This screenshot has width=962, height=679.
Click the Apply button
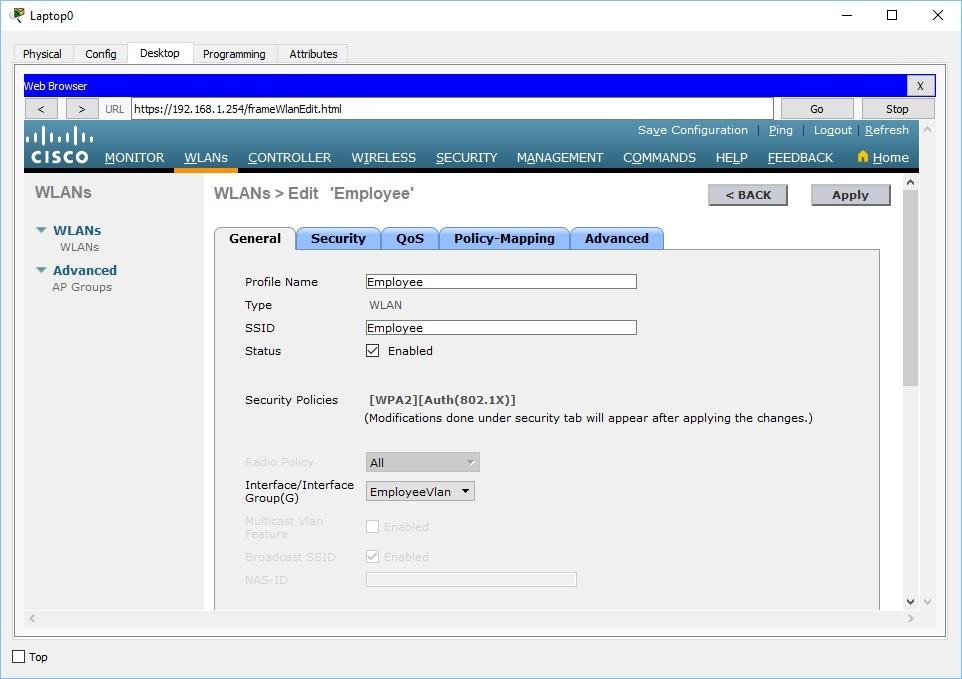[849, 195]
